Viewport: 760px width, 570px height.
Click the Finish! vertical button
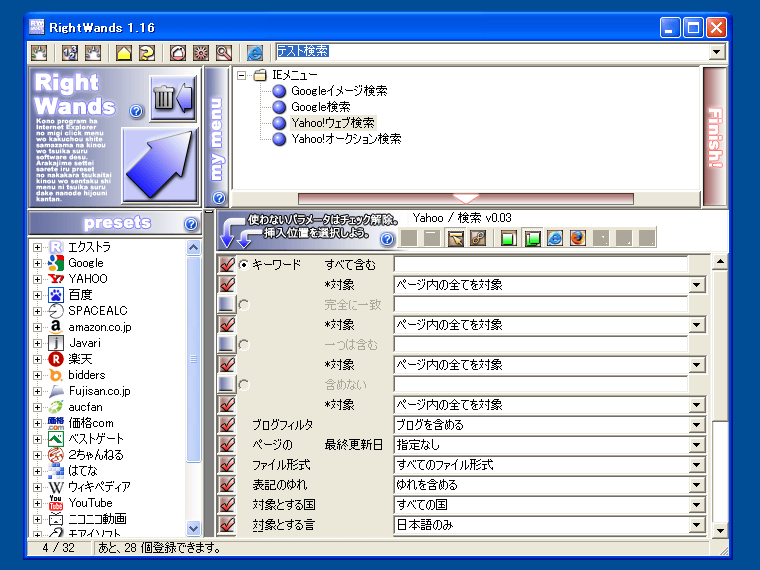point(715,137)
